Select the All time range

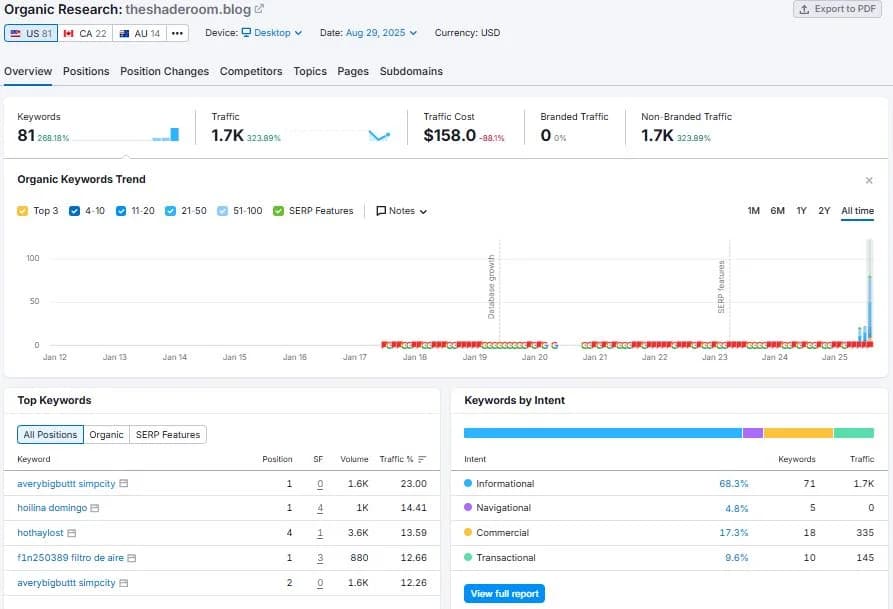click(857, 211)
